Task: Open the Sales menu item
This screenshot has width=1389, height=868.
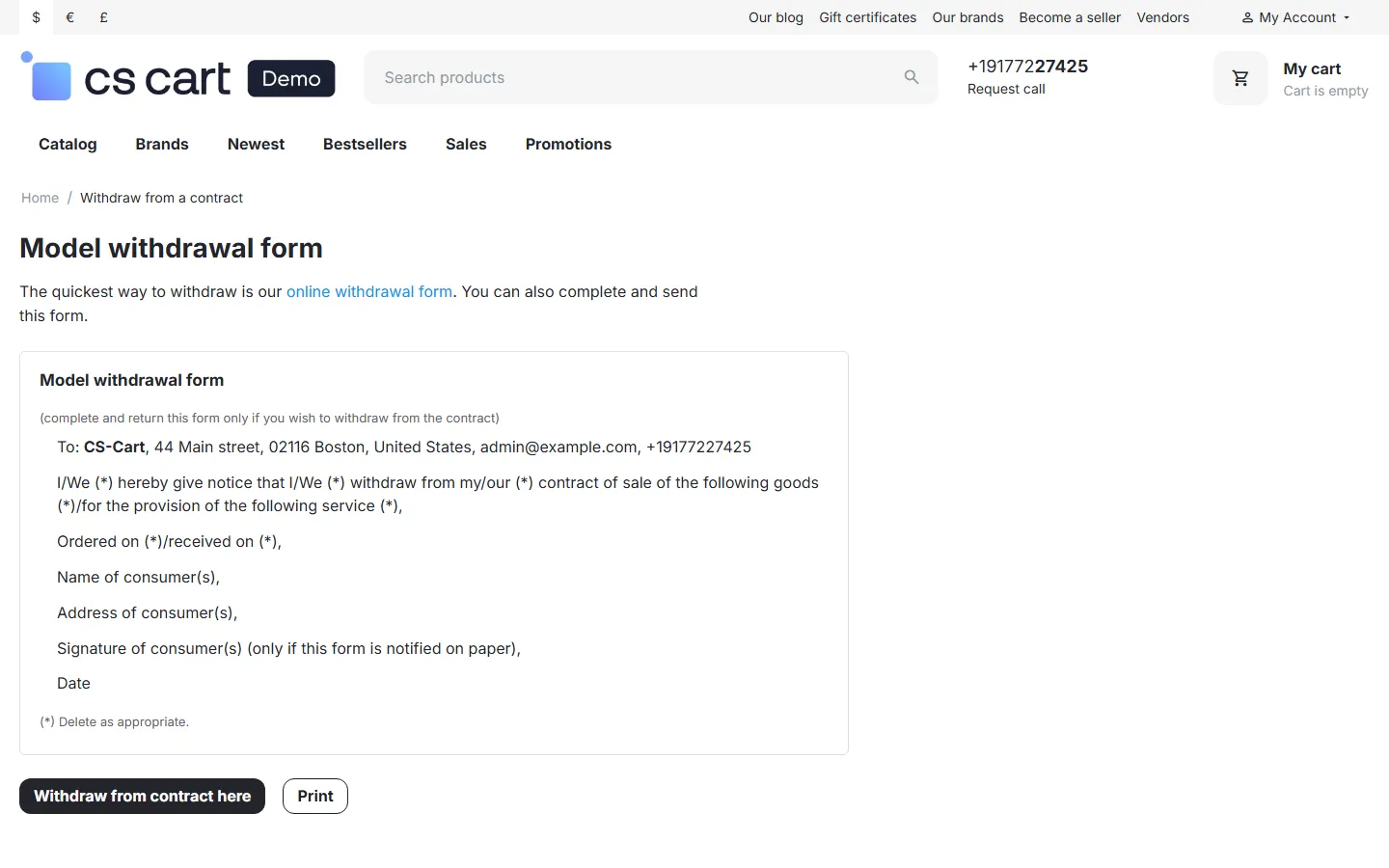Action: pyautogui.click(x=466, y=144)
